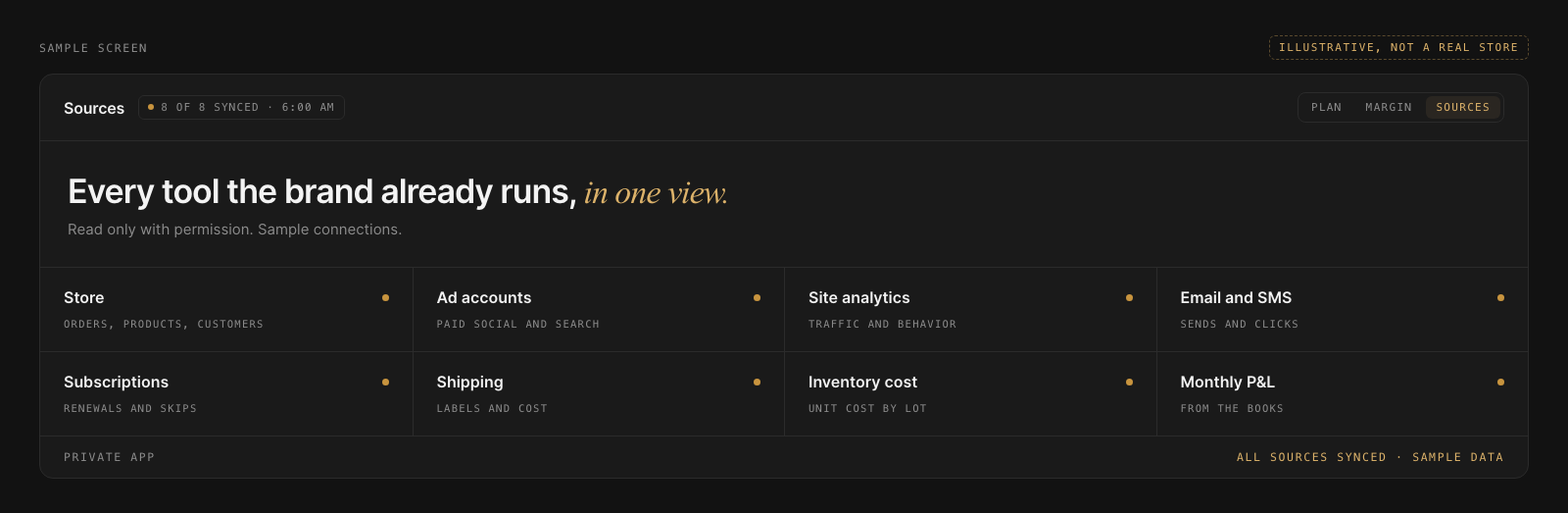Click the orange status dot on Store card

coord(385,297)
